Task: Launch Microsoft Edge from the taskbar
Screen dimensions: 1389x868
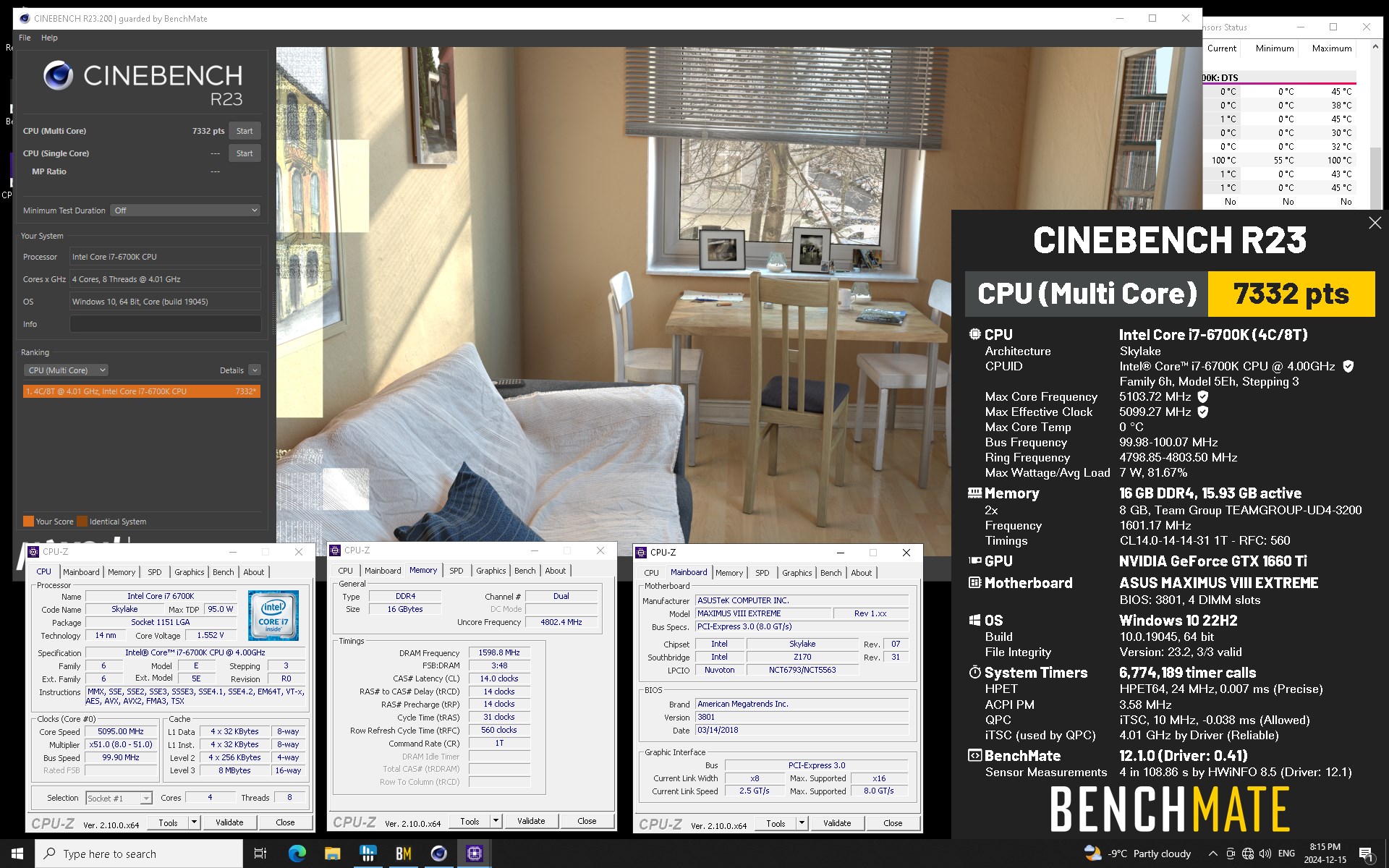Action: pos(297,854)
